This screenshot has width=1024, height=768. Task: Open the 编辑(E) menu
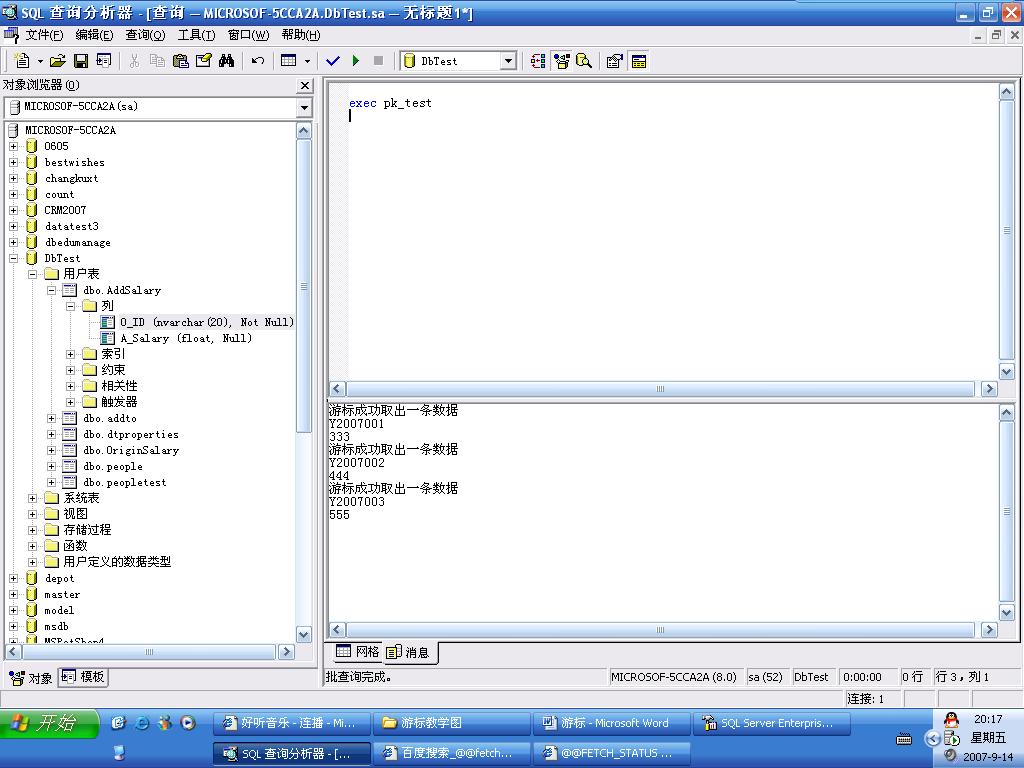point(94,35)
